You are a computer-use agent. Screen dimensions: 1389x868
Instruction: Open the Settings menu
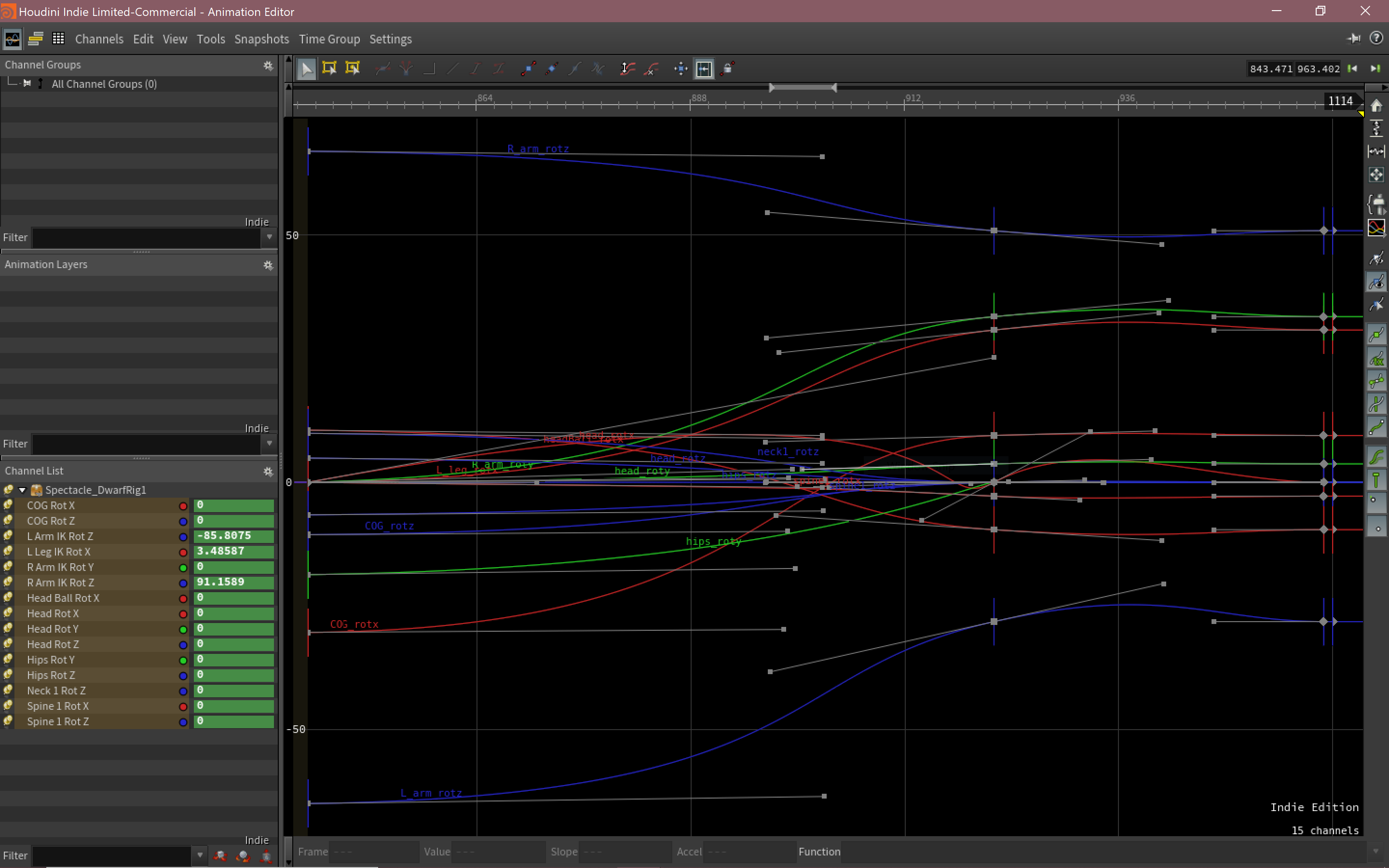tap(390, 39)
